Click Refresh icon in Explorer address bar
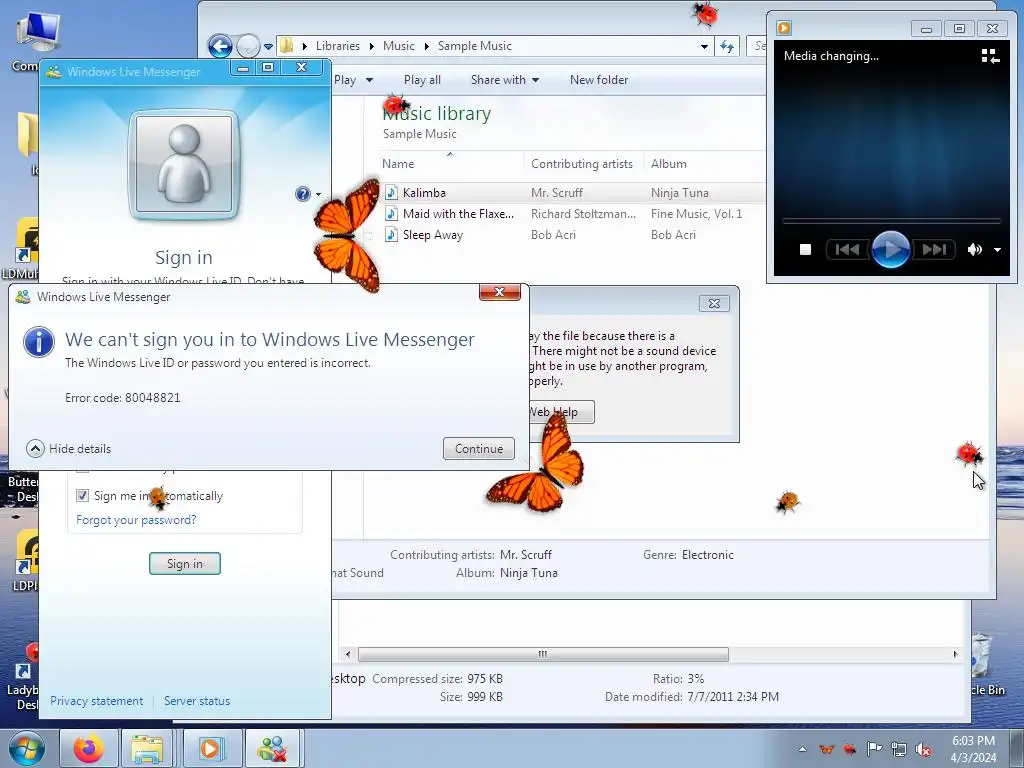This screenshot has height=768, width=1024. coord(727,46)
